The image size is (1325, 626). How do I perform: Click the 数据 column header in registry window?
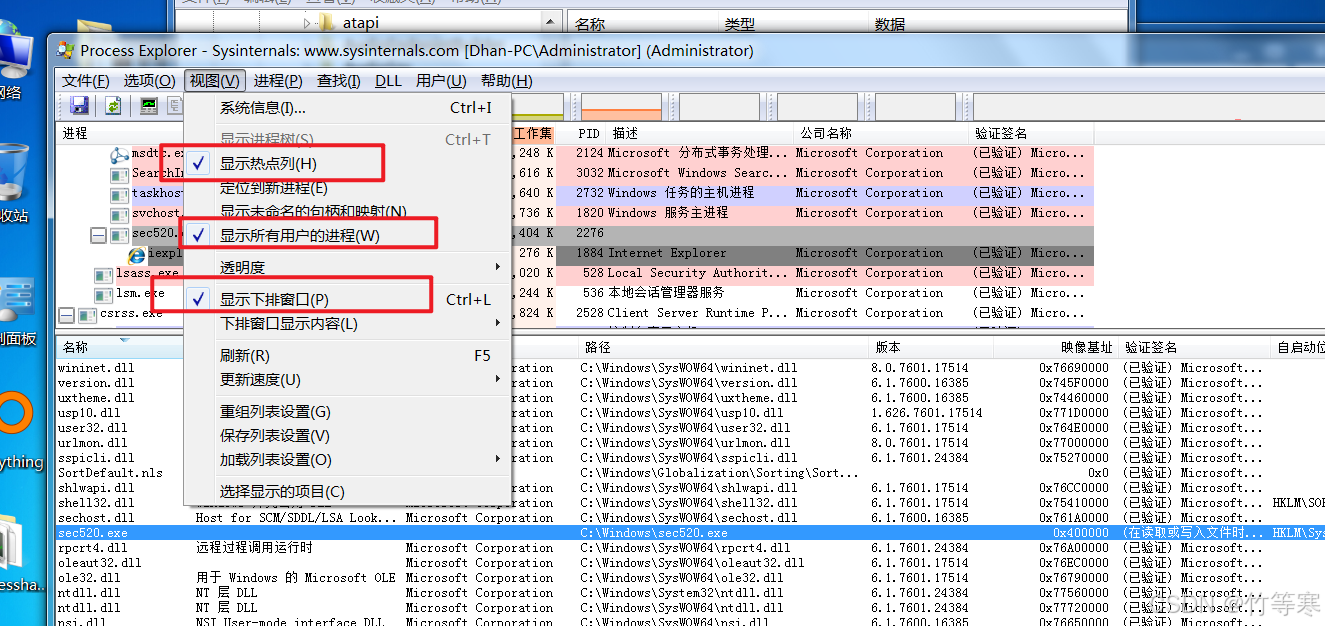(890, 24)
